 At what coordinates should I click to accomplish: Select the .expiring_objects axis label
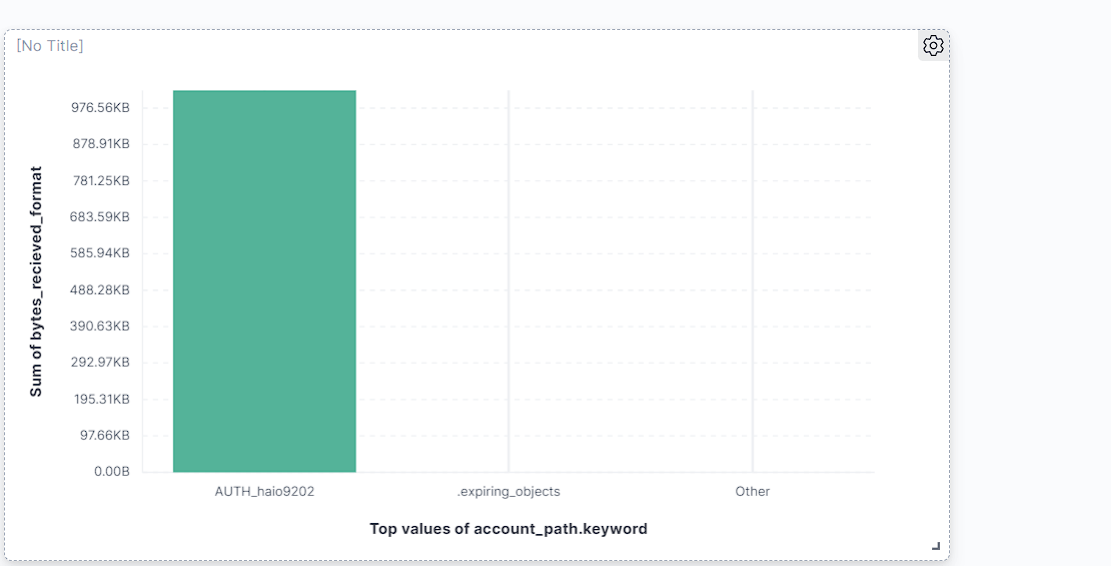[x=508, y=492]
